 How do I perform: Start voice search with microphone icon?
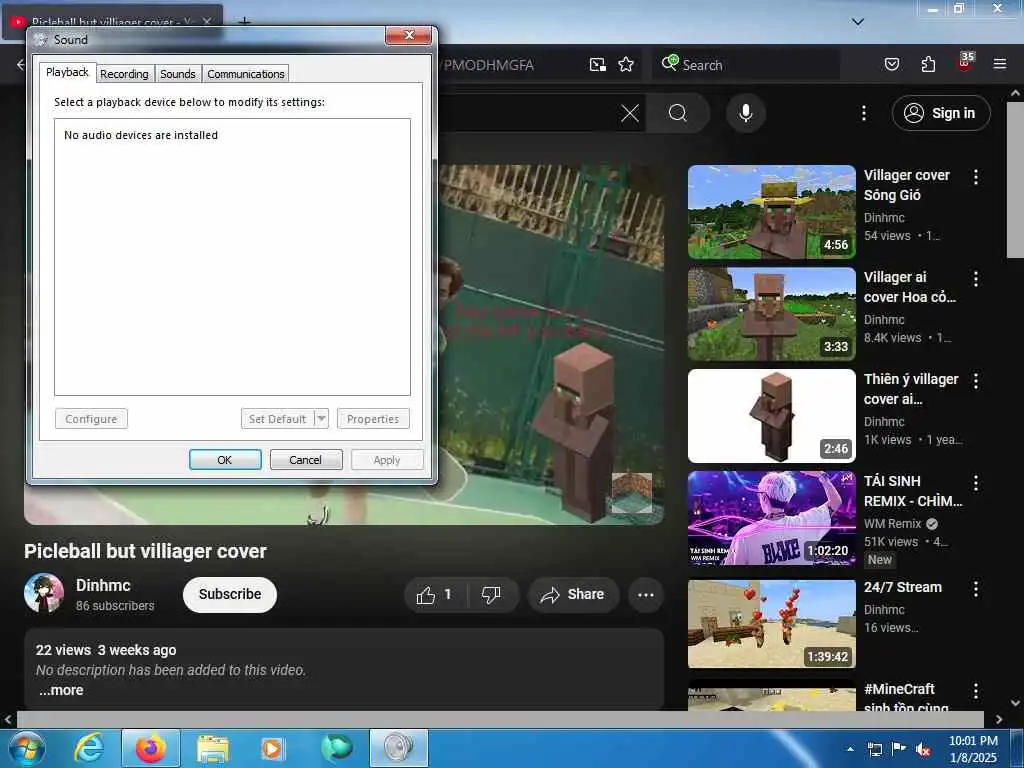pos(745,114)
